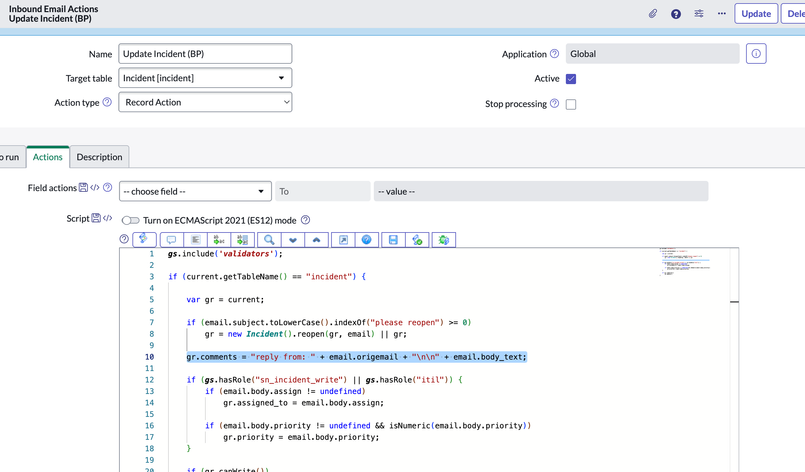805x472 pixels.
Task: Open the personalize form settings icon
Action: 699,13
